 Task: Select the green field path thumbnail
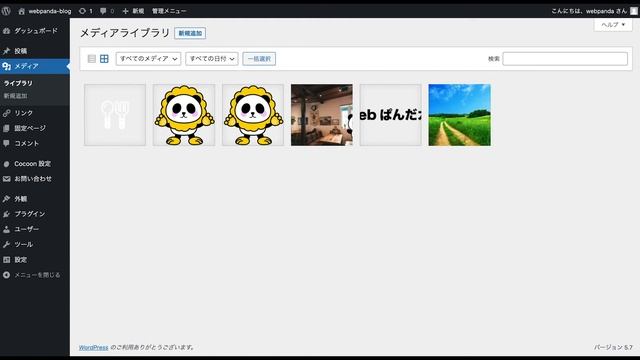point(460,115)
